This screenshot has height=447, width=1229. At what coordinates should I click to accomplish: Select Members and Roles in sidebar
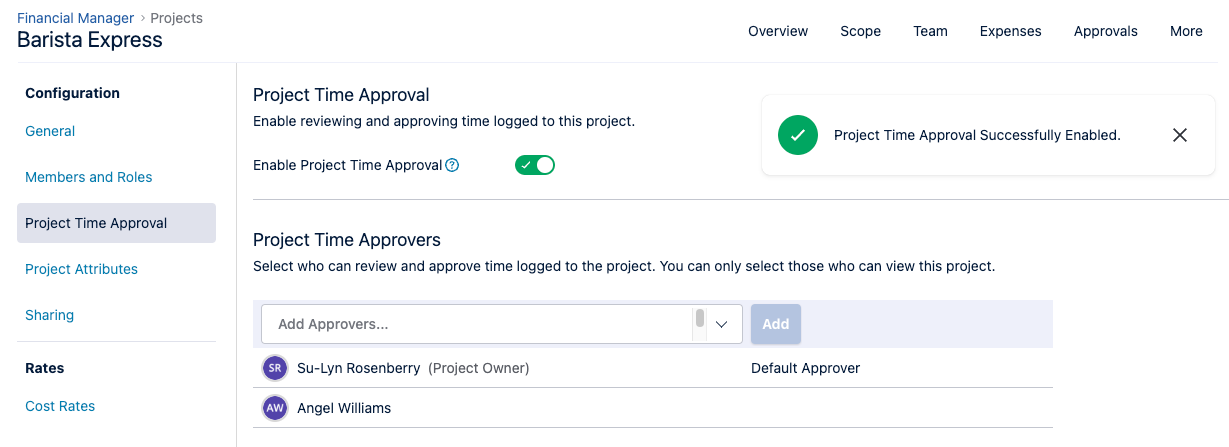tap(89, 177)
